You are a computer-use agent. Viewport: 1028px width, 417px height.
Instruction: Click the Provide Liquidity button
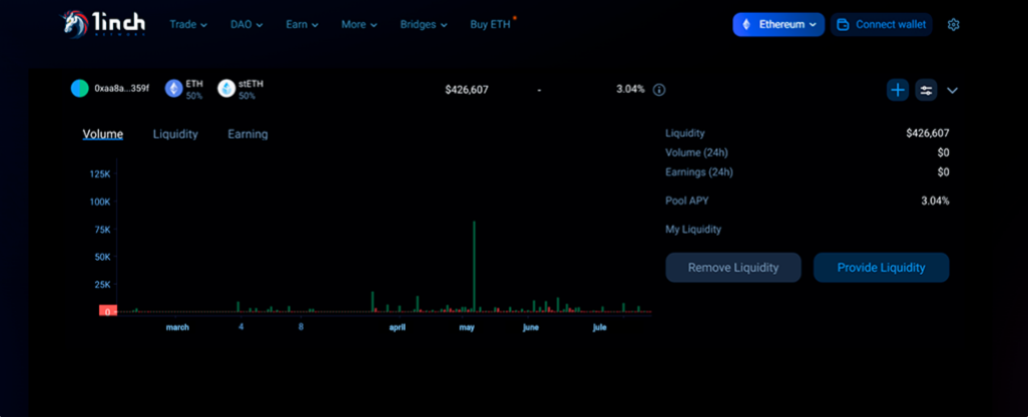[881, 268]
